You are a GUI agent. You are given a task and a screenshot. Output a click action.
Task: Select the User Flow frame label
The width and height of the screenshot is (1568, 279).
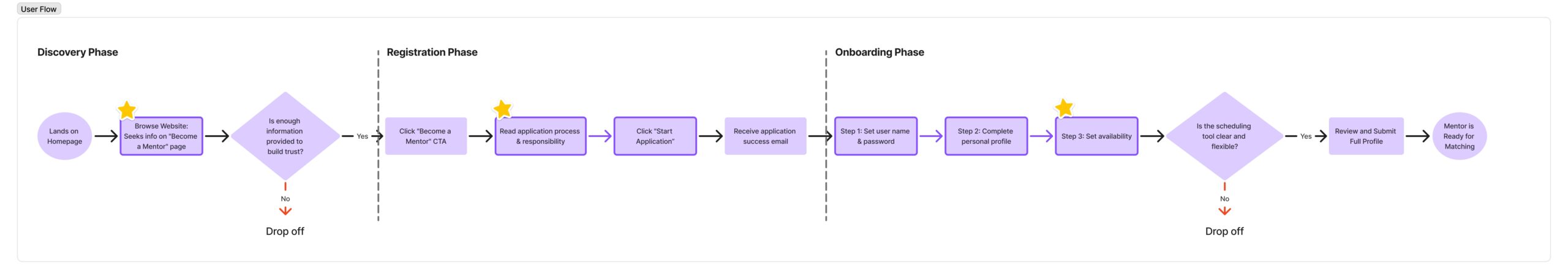coord(39,9)
